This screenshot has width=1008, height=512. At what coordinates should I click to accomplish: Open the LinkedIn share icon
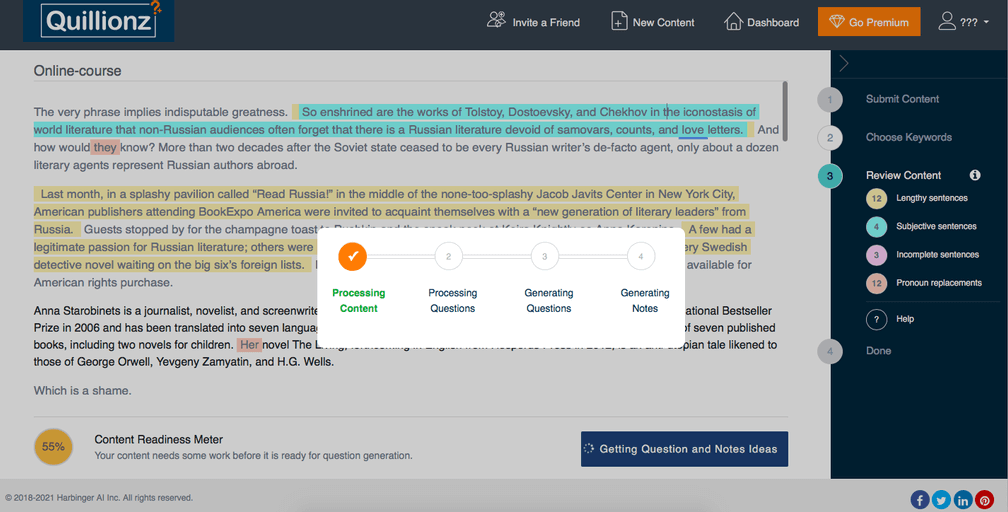(963, 500)
